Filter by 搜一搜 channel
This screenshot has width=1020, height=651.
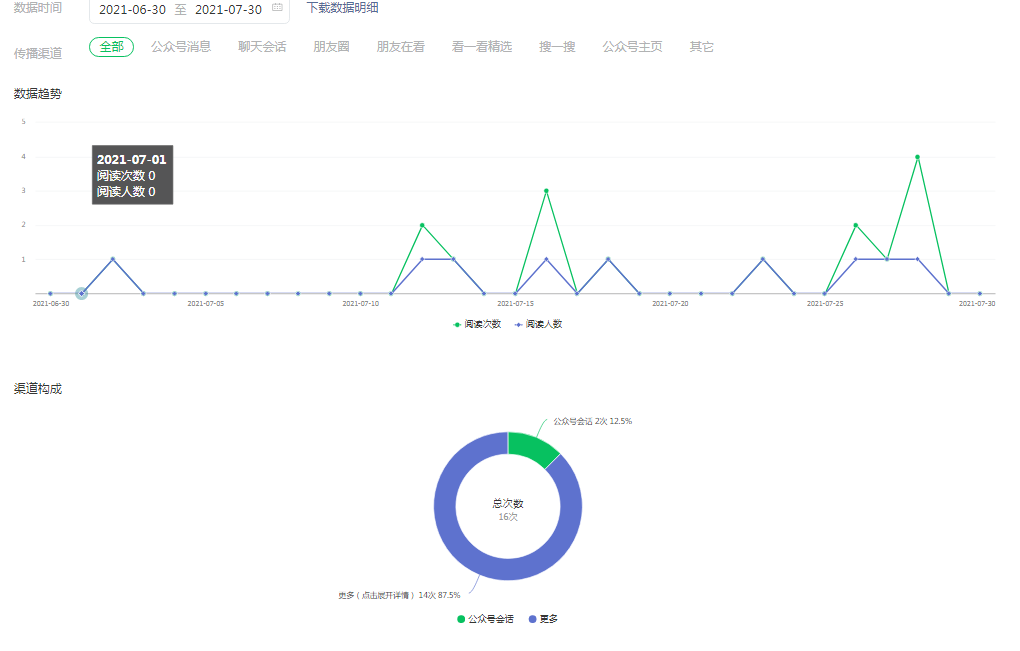(x=557, y=47)
